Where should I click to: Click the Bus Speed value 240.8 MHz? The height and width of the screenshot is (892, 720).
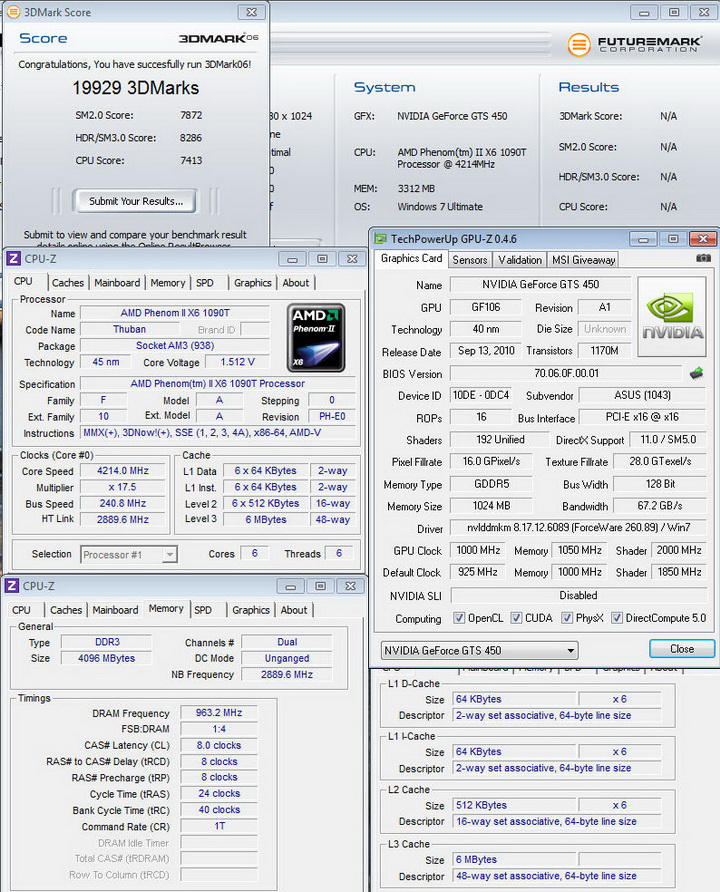[x=123, y=503]
